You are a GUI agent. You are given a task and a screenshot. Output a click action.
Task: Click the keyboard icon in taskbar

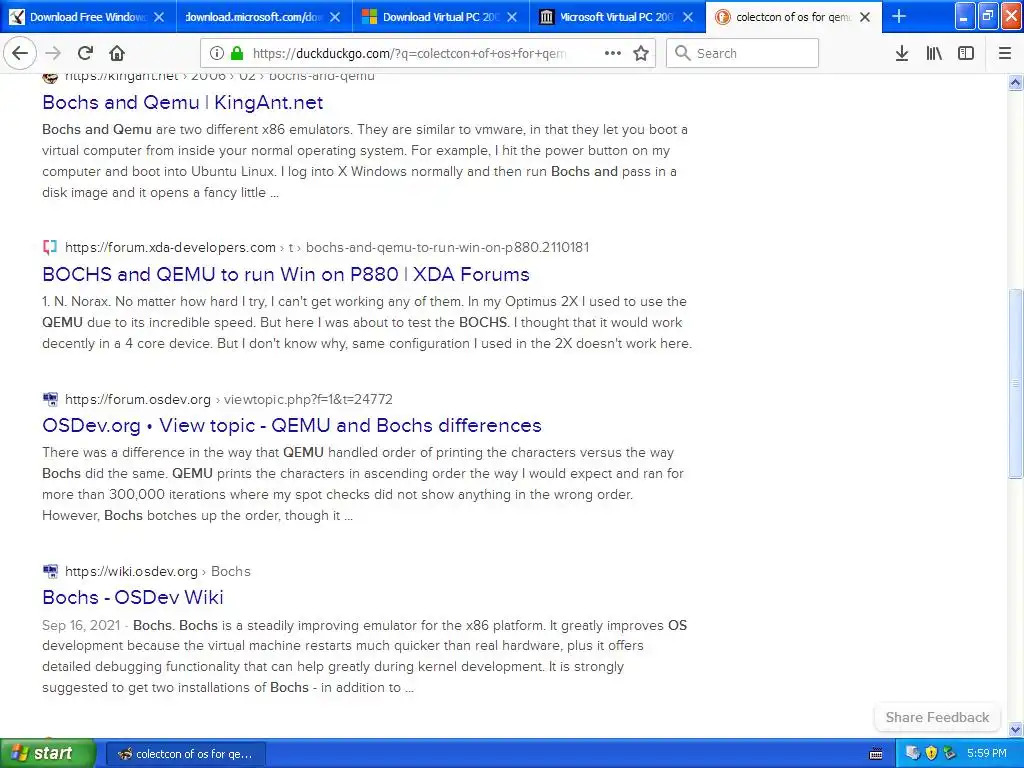click(x=876, y=754)
